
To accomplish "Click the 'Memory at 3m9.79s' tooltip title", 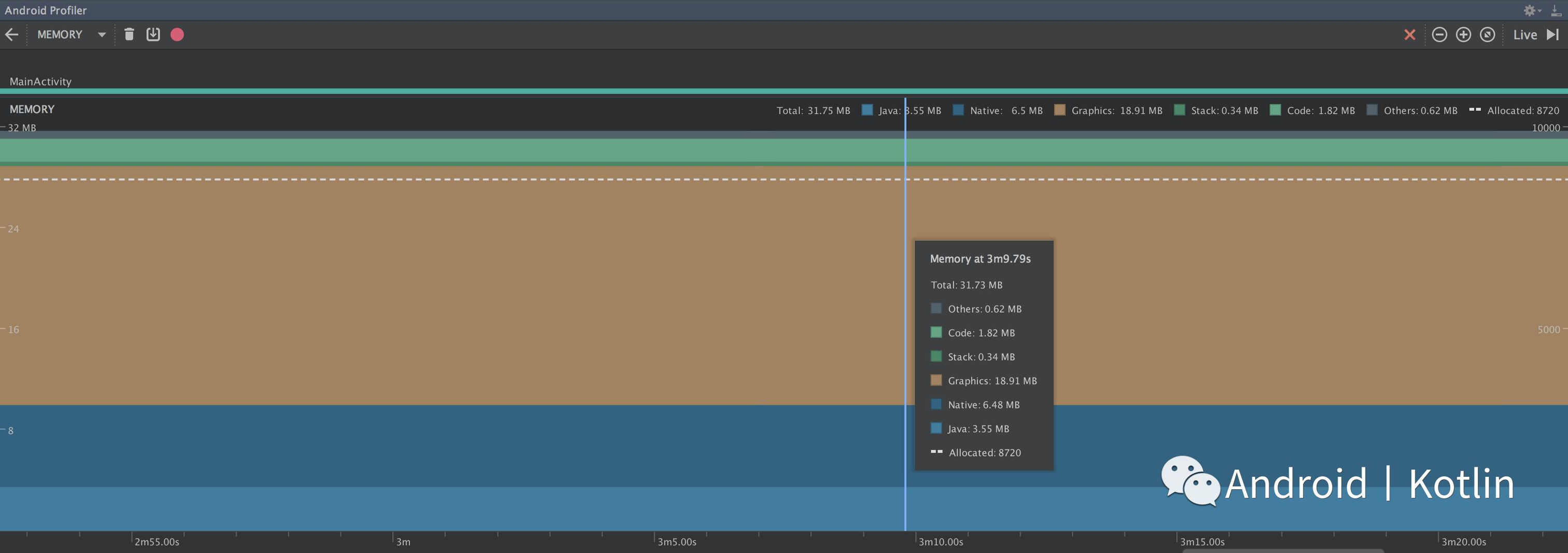I will tap(980, 259).
